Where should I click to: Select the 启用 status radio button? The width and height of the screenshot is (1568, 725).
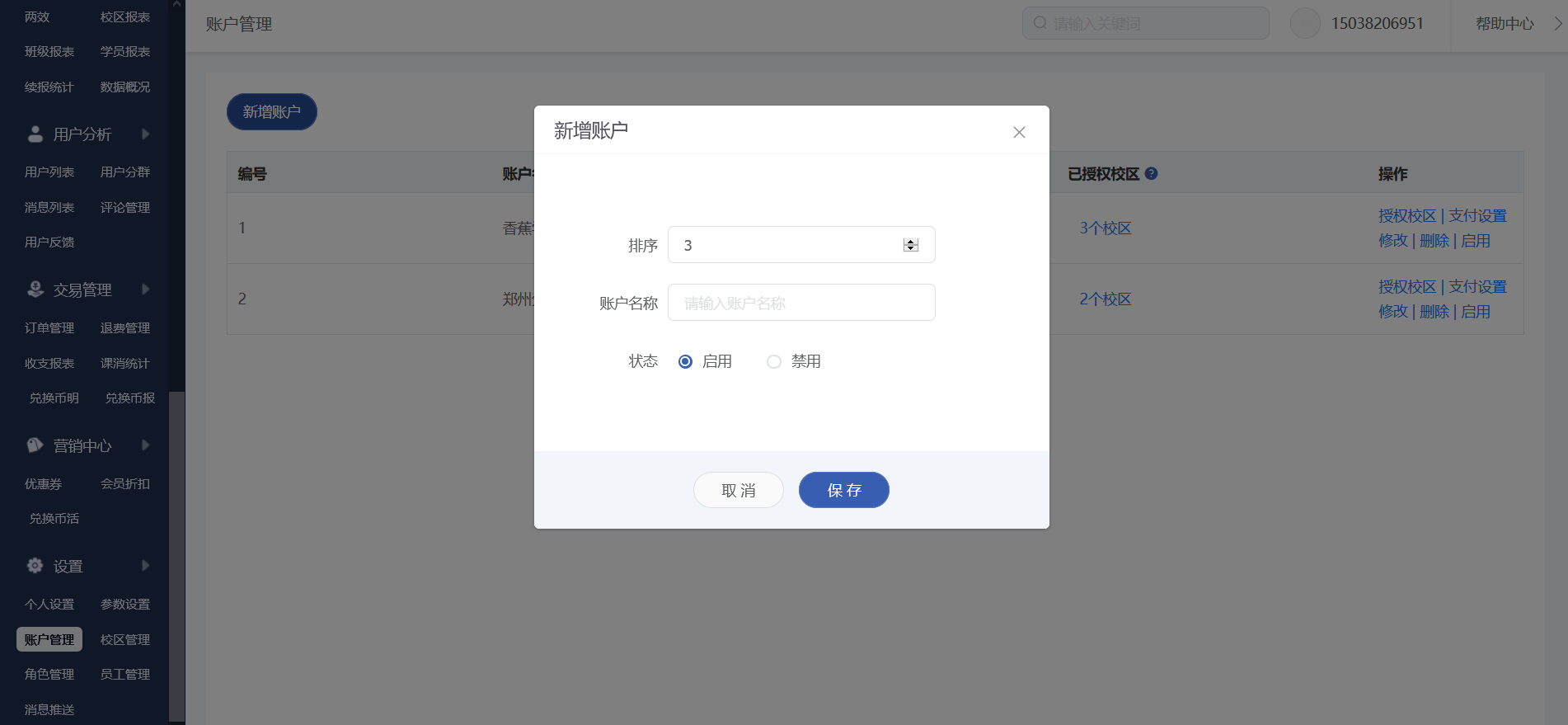click(x=685, y=361)
